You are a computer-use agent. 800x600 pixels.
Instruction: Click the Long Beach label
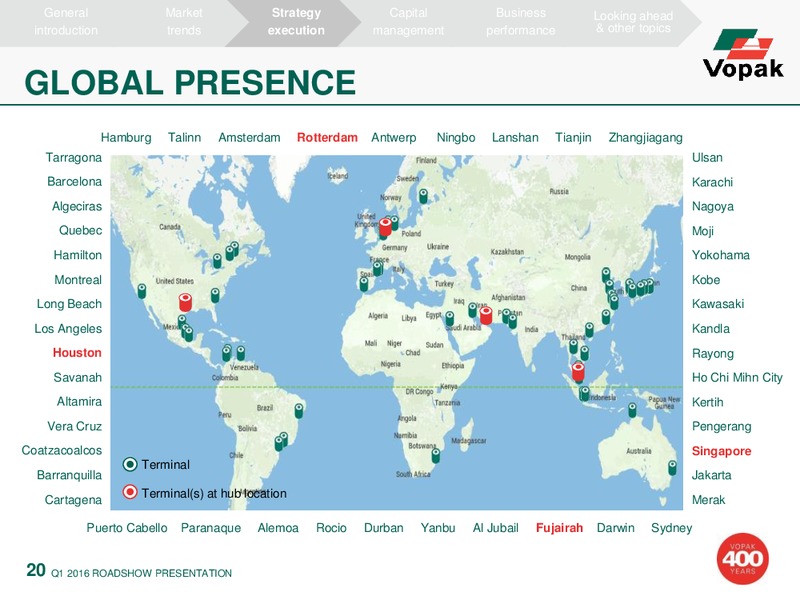click(x=69, y=304)
